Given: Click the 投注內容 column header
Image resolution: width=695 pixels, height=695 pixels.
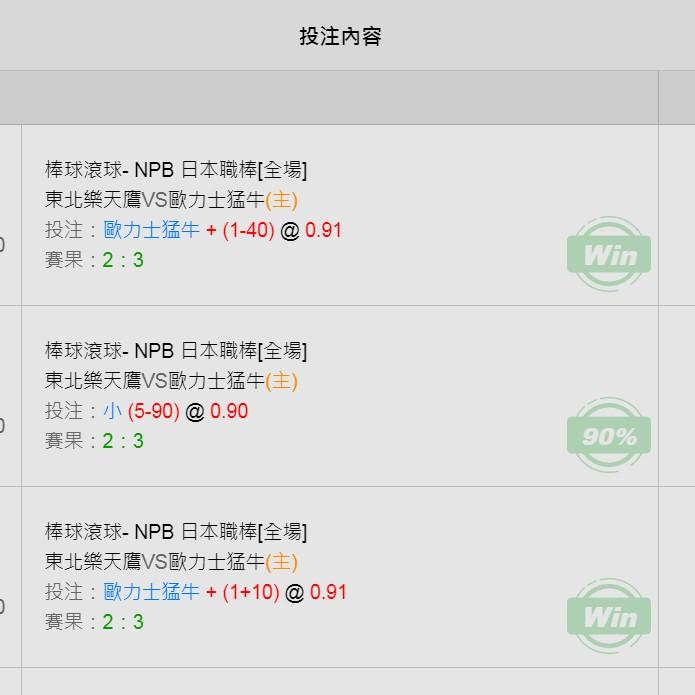Looking at the screenshot, I should point(340,36).
